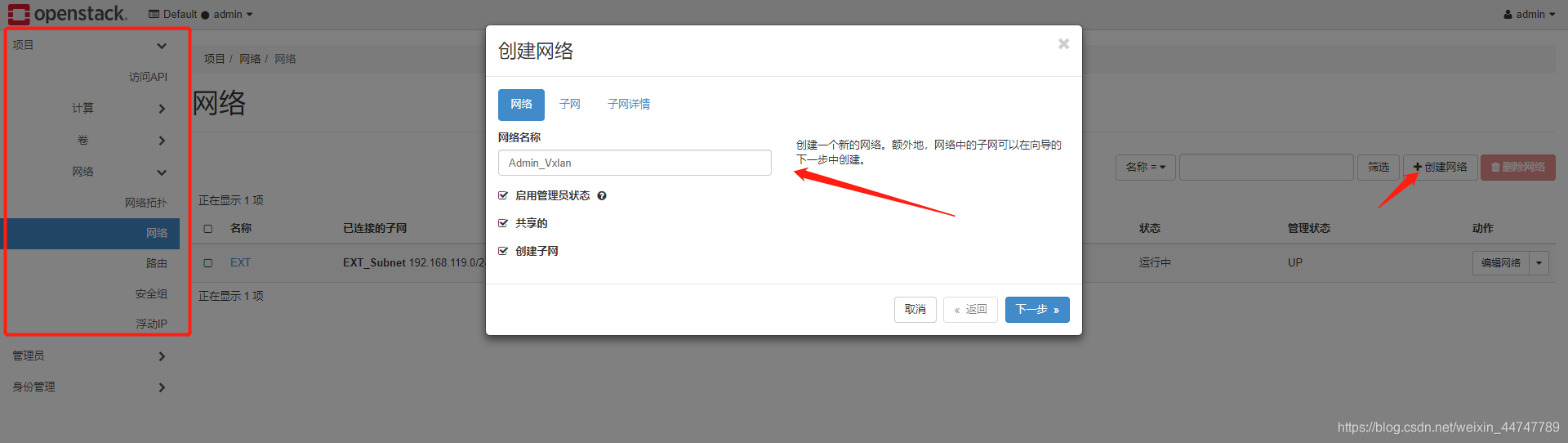
Task: Open the 名称 = filter dropdown
Action: point(1146,167)
